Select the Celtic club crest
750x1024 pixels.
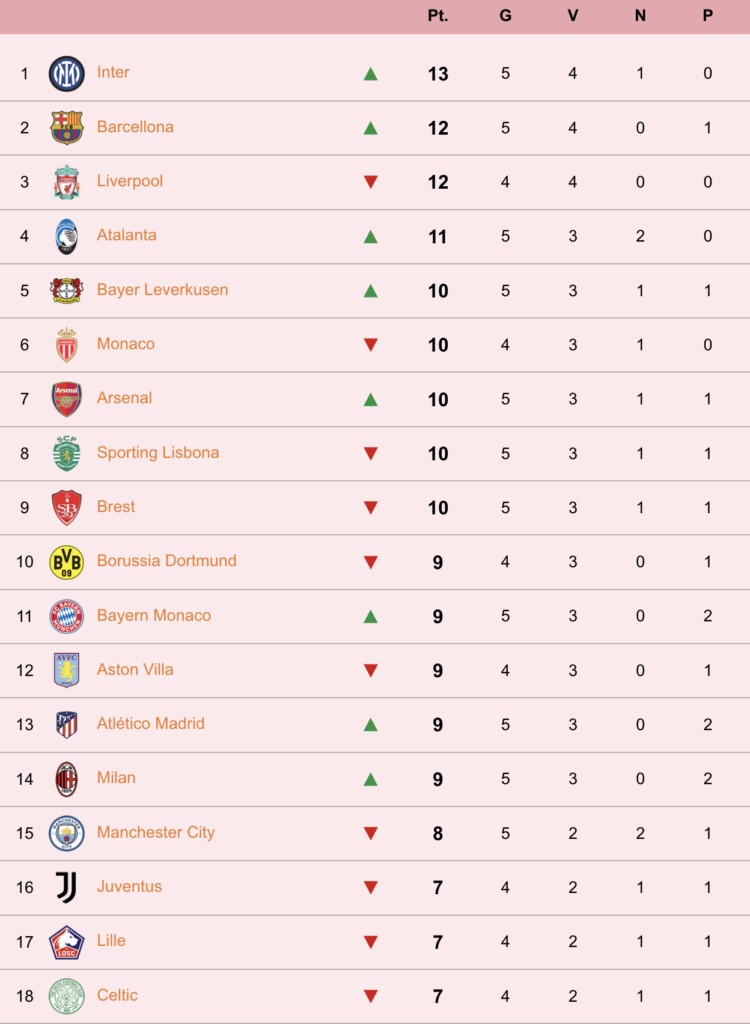pyautogui.click(x=67, y=996)
